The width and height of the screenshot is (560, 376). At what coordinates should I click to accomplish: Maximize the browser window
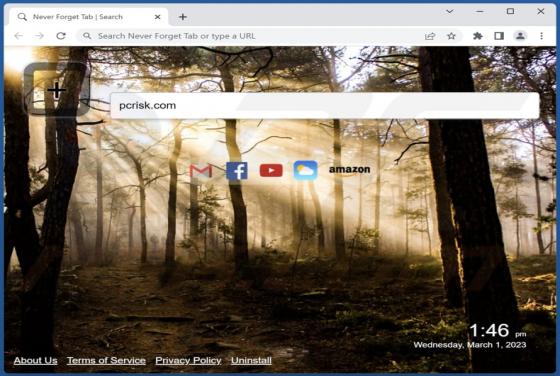point(510,11)
